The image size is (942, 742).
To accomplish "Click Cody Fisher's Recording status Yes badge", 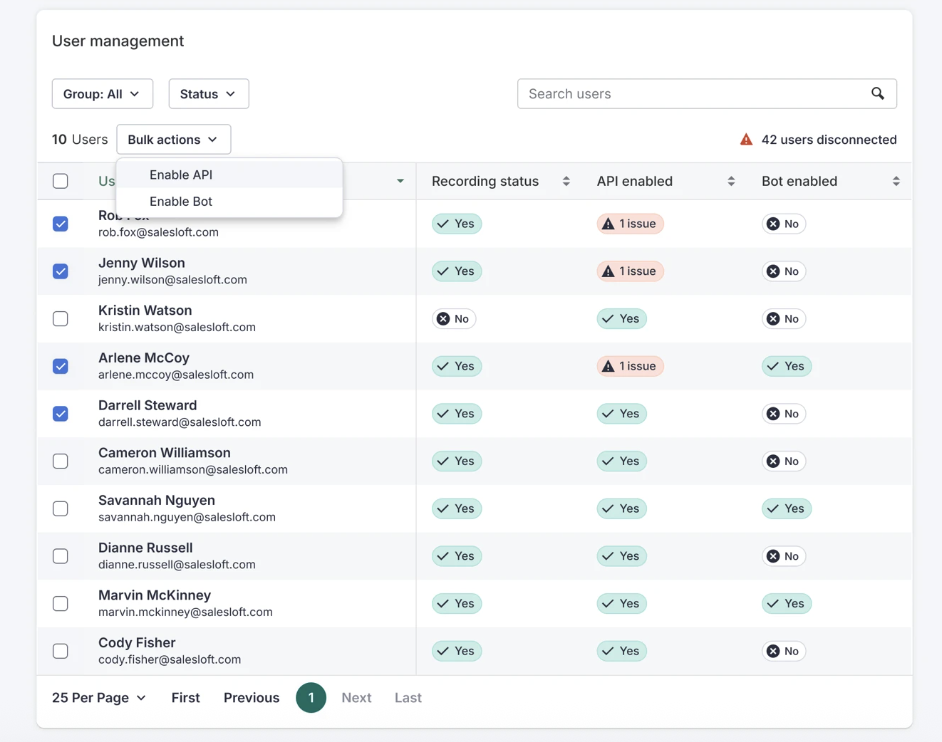I will coord(457,651).
